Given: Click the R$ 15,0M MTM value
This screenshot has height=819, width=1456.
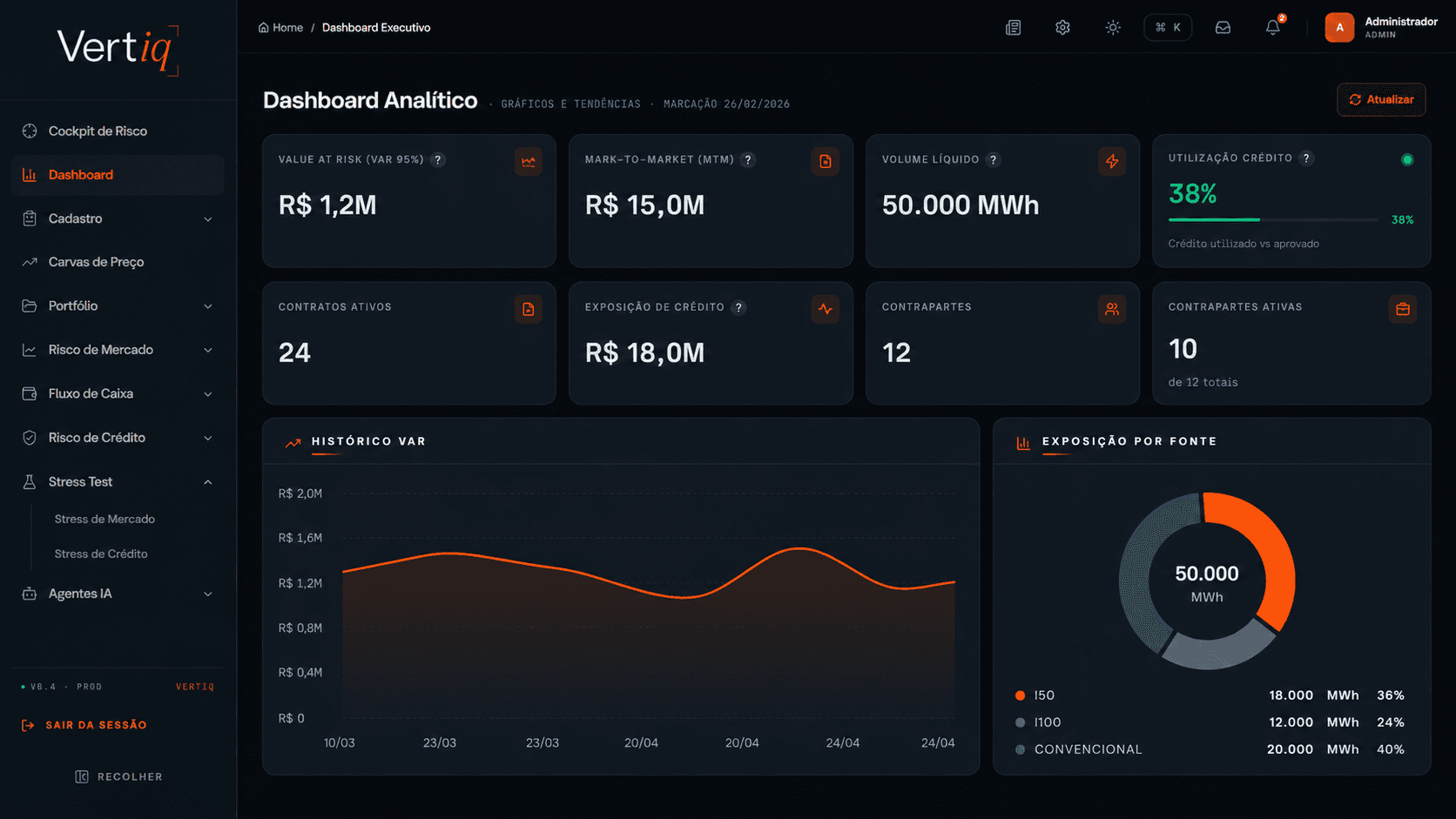Looking at the screenshot, I should point(644,205).
